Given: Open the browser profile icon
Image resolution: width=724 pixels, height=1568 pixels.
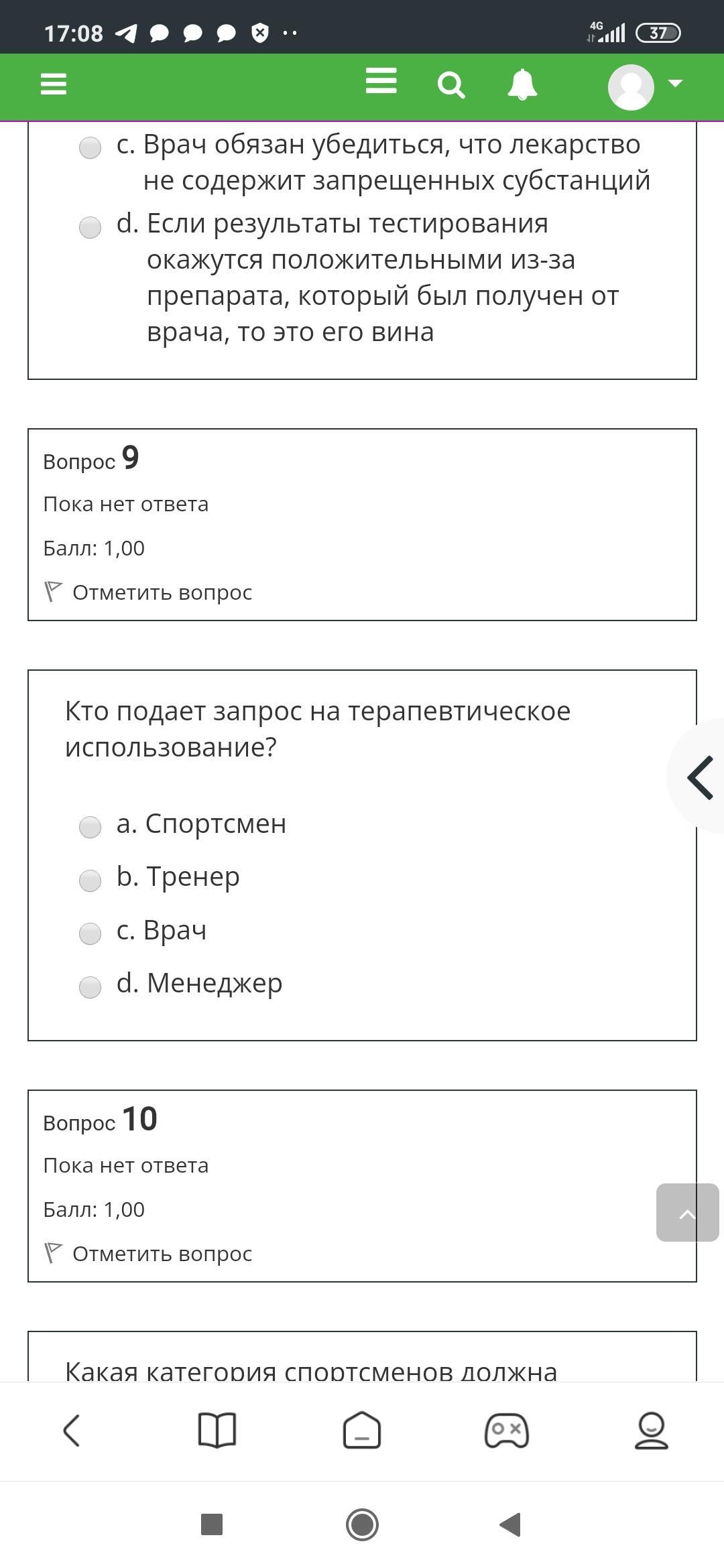Looking at the screenshot, I should 651,1431.
